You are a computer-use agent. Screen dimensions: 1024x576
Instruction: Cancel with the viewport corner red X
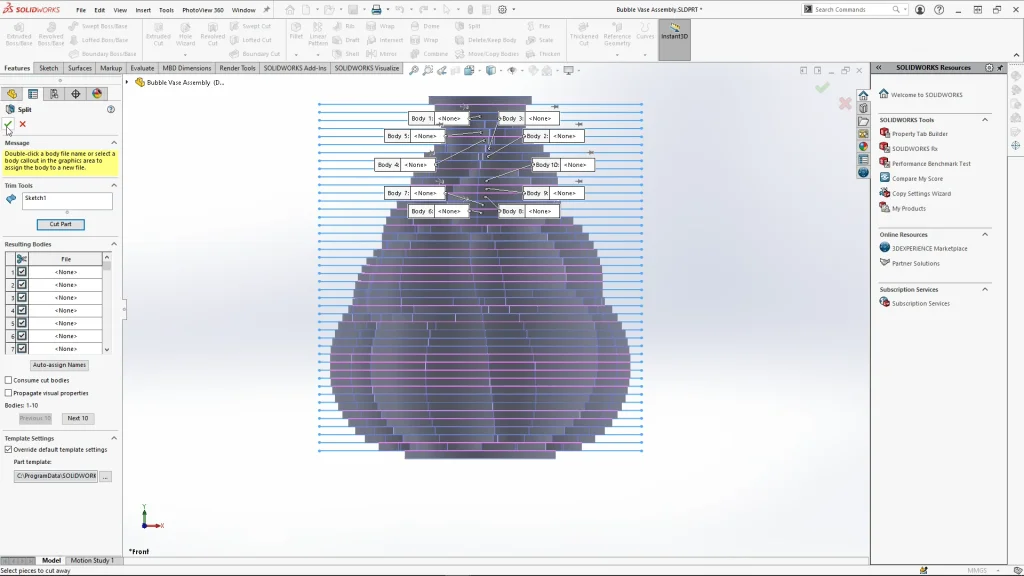tap(845, 103)
